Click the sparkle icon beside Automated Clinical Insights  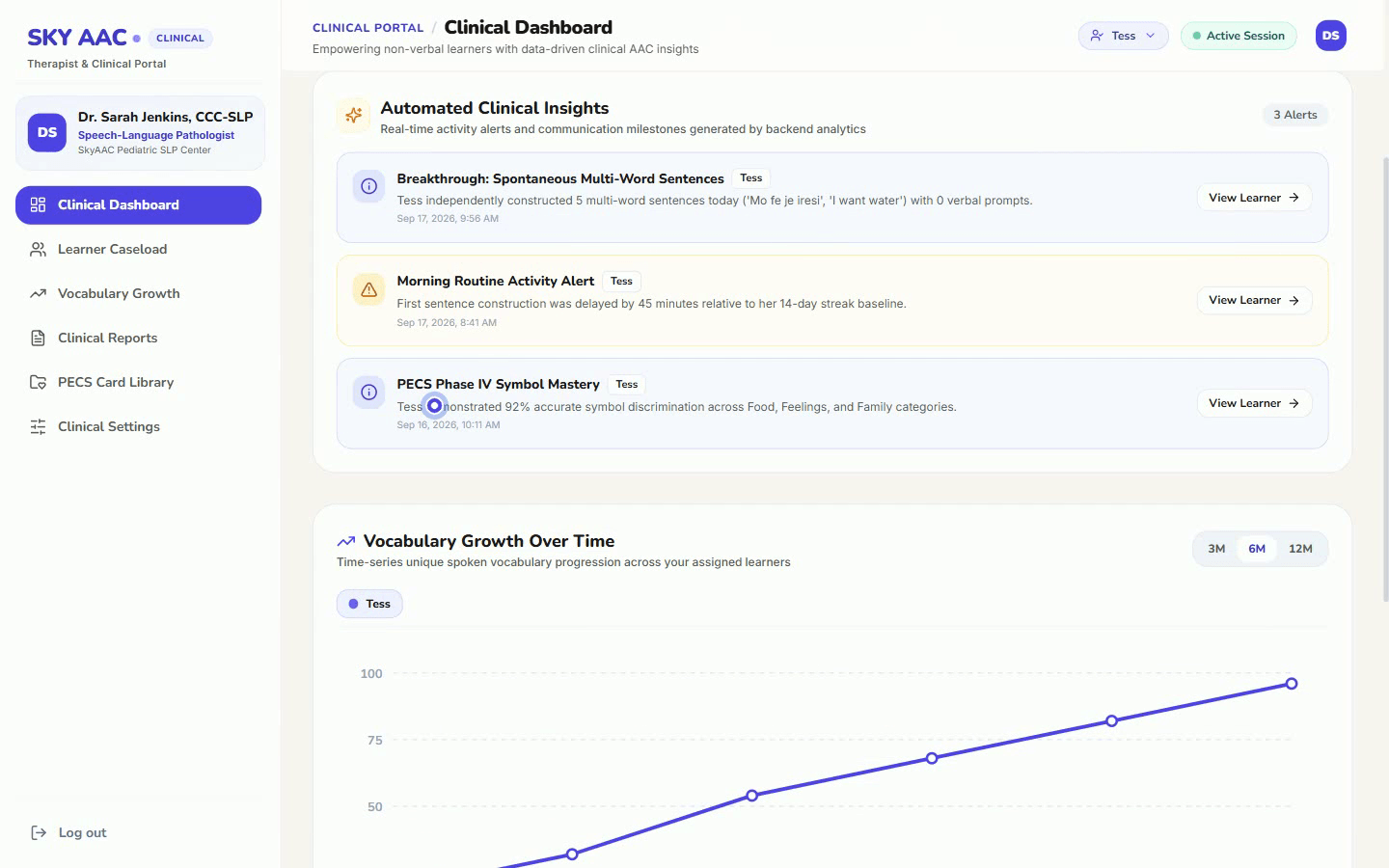coord(354,116)
